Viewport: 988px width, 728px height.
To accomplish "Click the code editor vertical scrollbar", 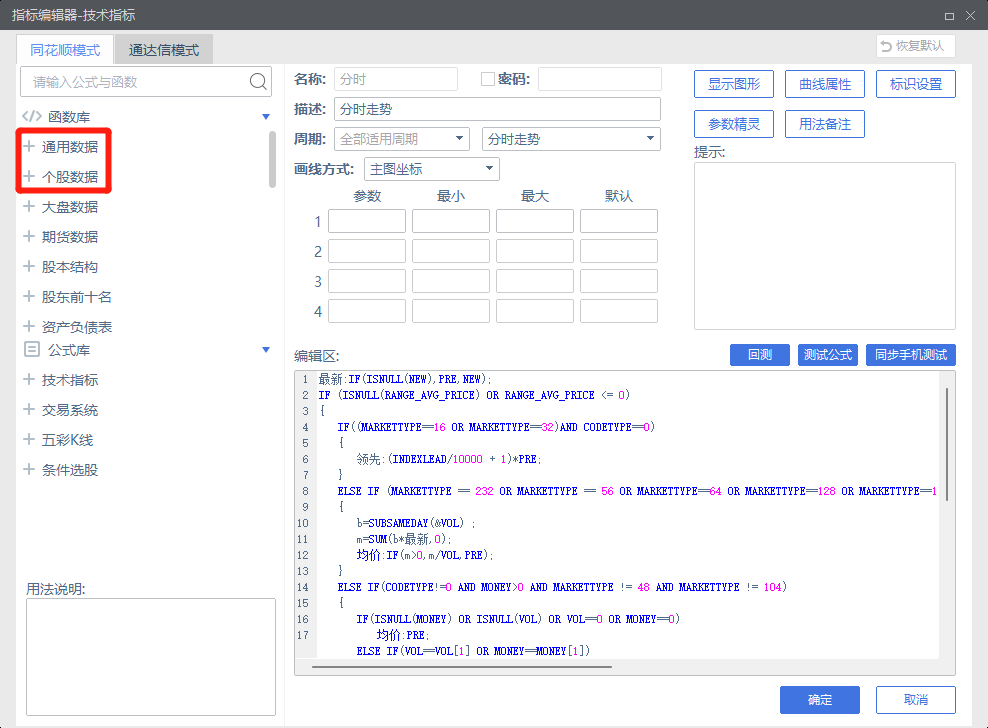I will coord(946,440).
